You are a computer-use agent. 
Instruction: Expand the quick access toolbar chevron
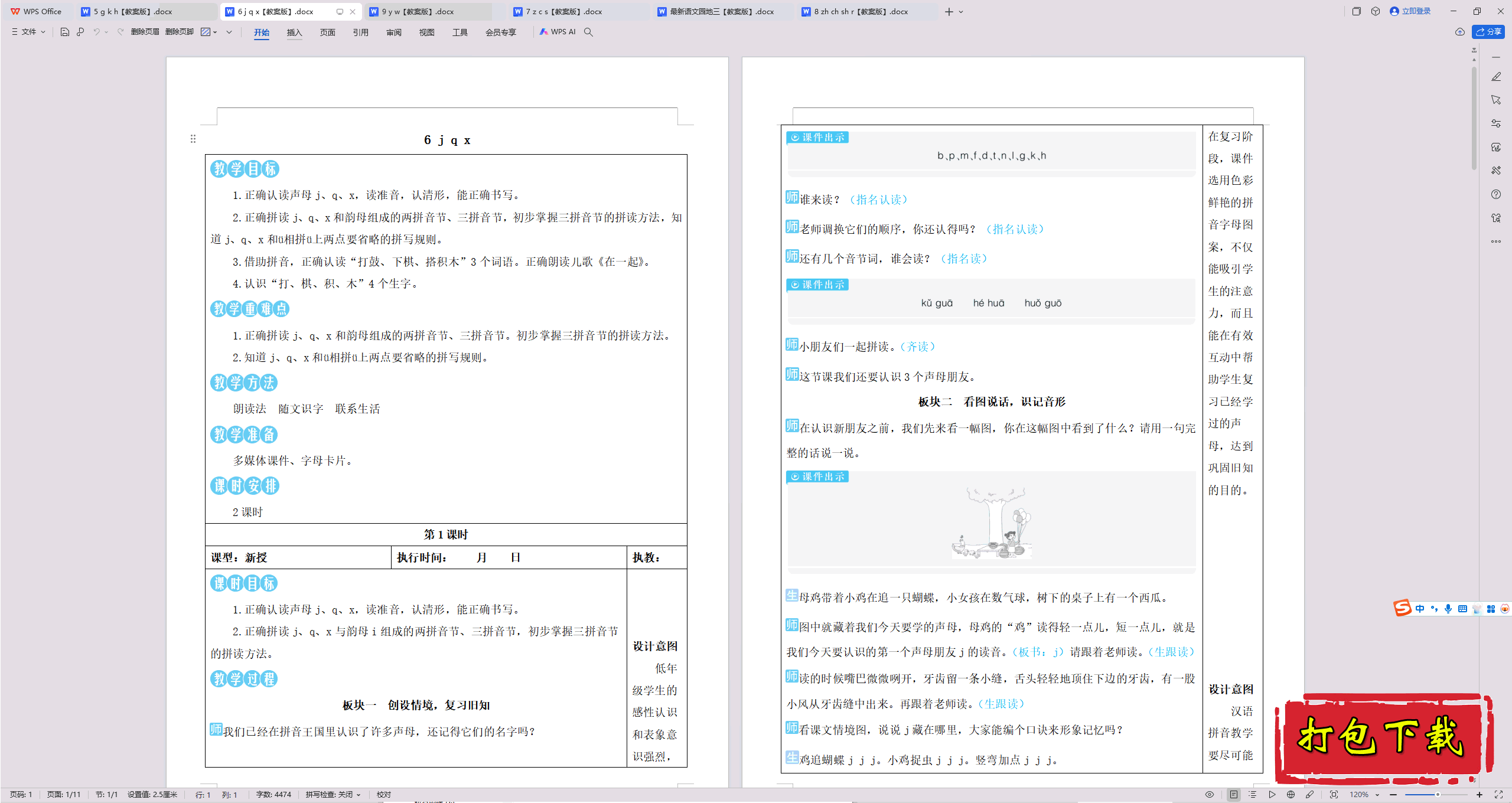pos(229,32)
